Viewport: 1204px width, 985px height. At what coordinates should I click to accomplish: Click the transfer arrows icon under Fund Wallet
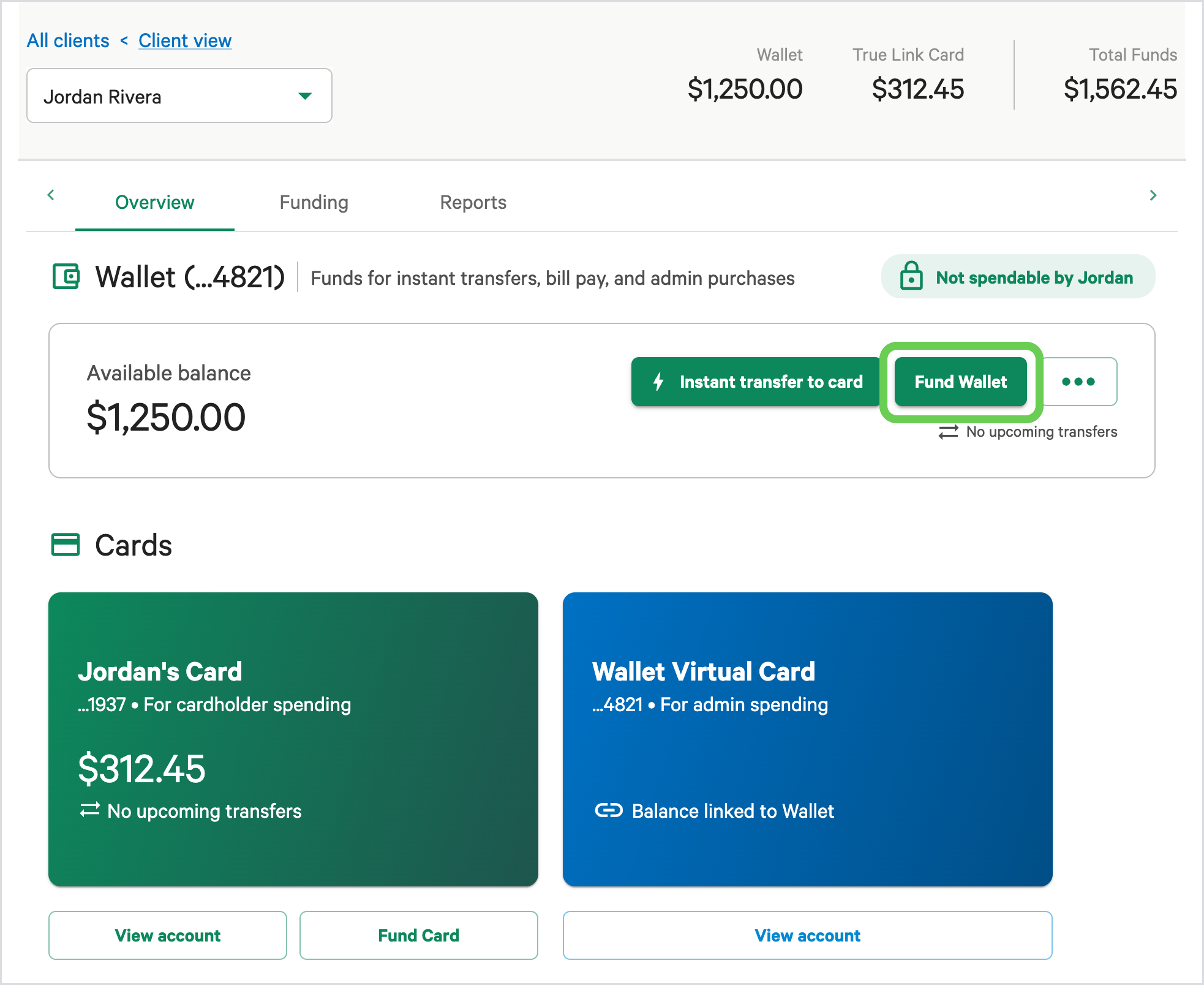pos(948,432)
